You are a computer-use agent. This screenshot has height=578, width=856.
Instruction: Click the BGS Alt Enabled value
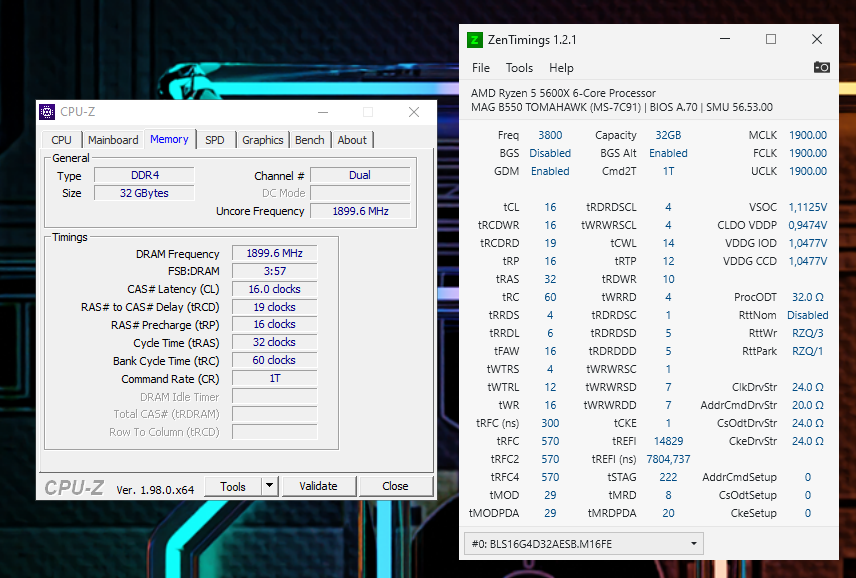[668, 153]
